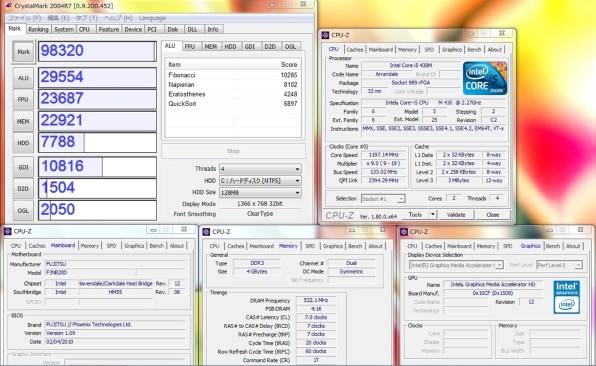The width and height of the screenshot is (596, 366).
Task: Open the Display Device Selection dropdown
Action: (x=456, y=265)
